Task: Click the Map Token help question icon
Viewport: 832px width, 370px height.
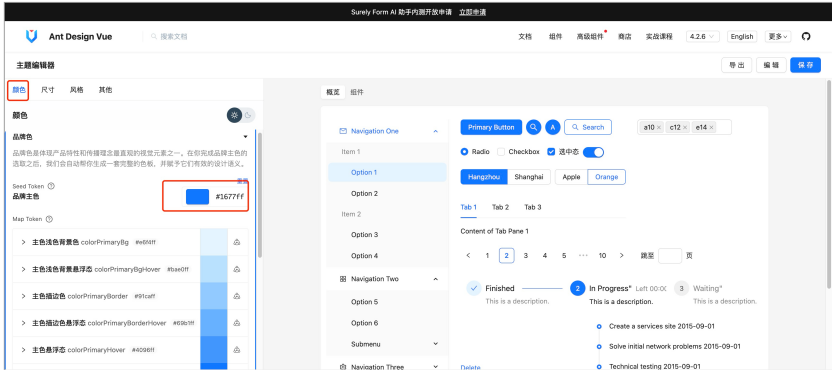Action: (x=49, y=219)
